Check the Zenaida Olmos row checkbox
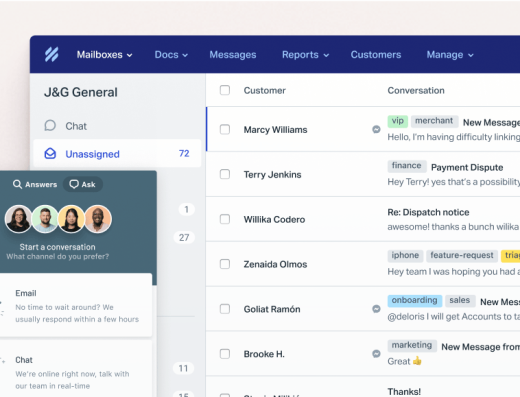 pyautogui.click(x=225, y=264)
